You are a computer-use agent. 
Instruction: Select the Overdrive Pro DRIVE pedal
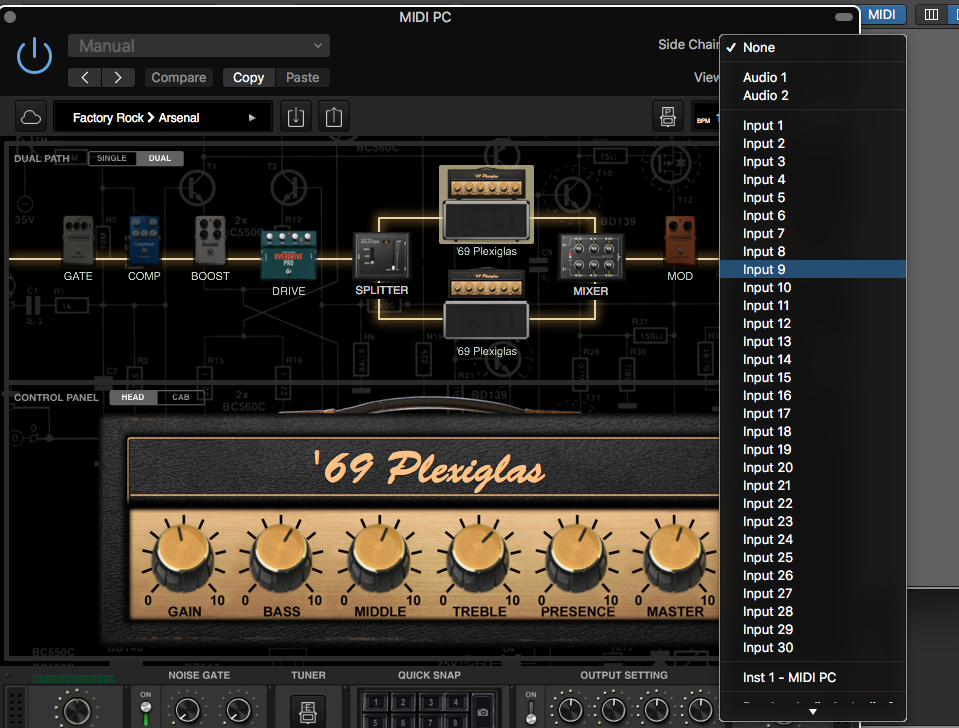click(x=289, y=256)
